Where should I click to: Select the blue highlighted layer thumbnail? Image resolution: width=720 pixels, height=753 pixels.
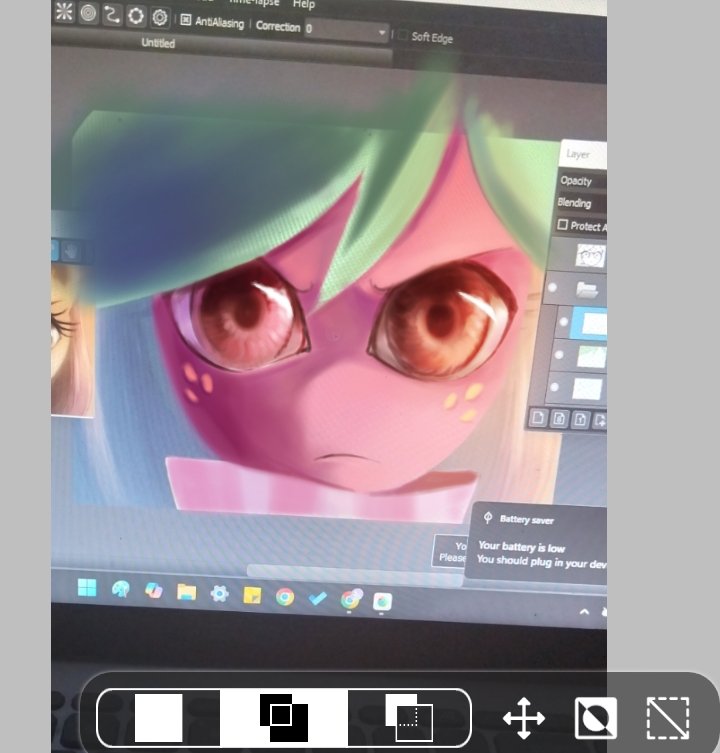[594, 324]
